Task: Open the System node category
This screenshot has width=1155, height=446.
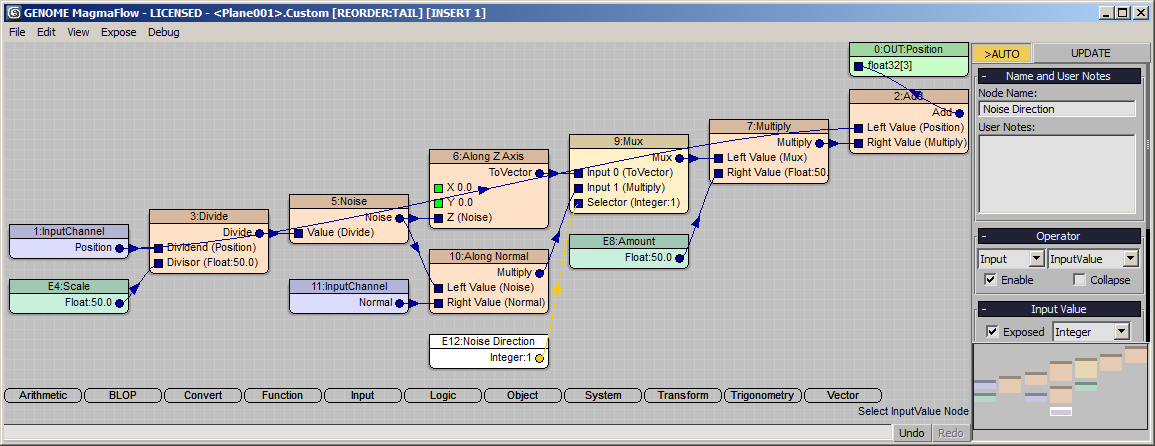Action: 603,395
